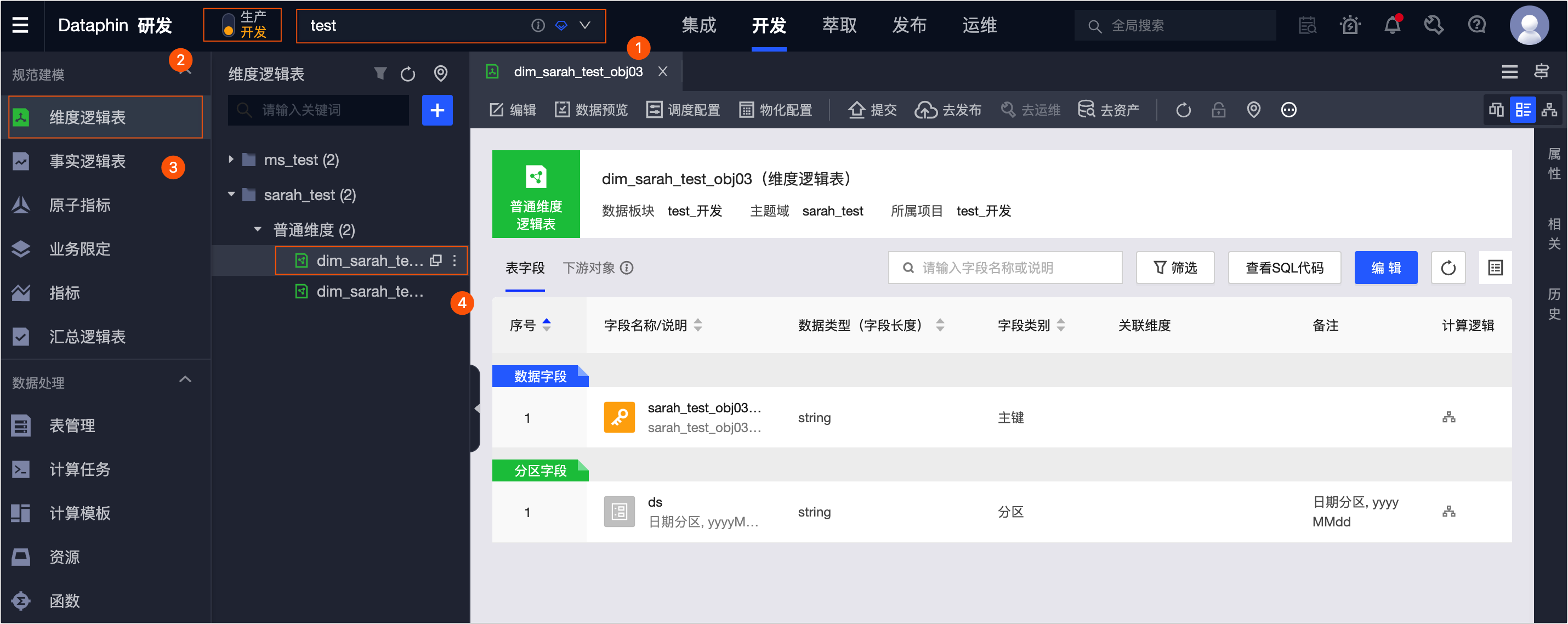The height and width of the screenshot is (624, 1568).
Task: Click the blue plus button to add table
Action: [x=437, y=110]
